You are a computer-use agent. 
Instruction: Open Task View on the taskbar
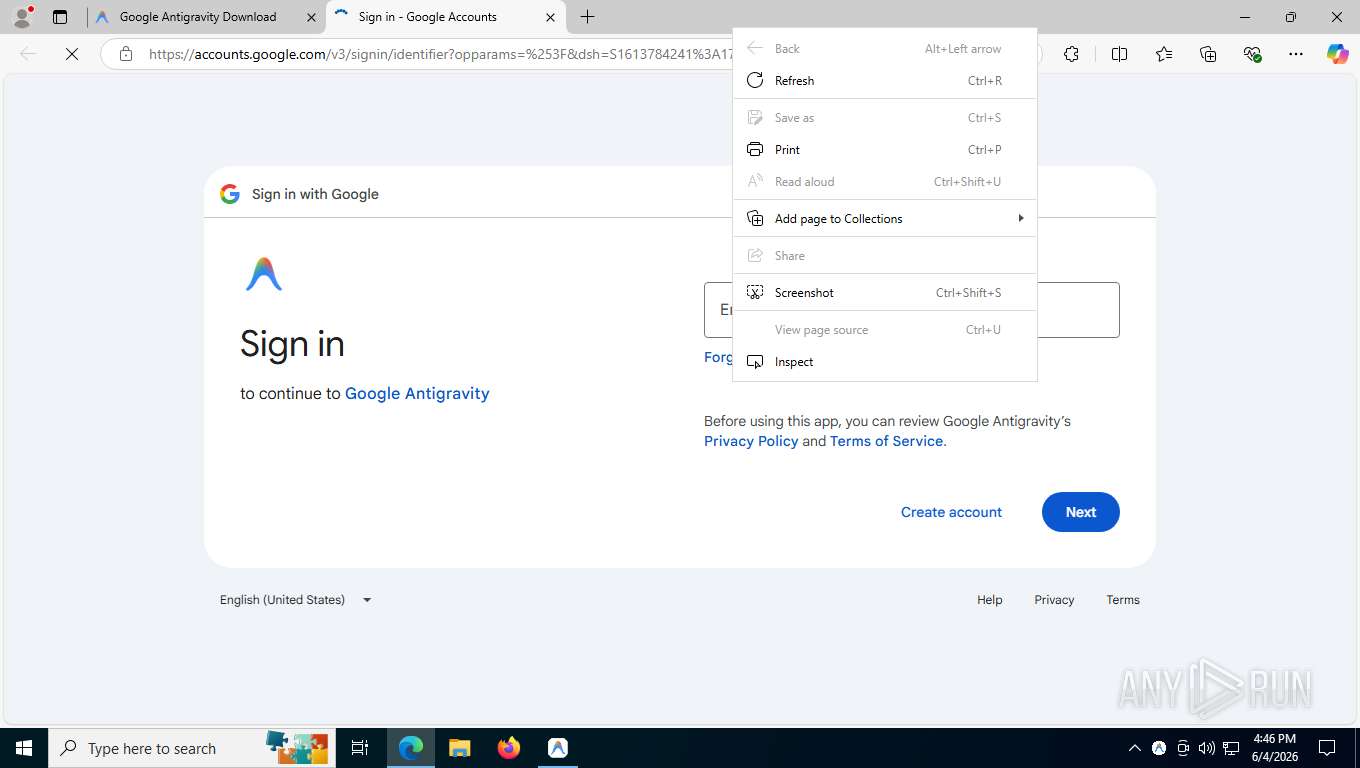[360, 748]
